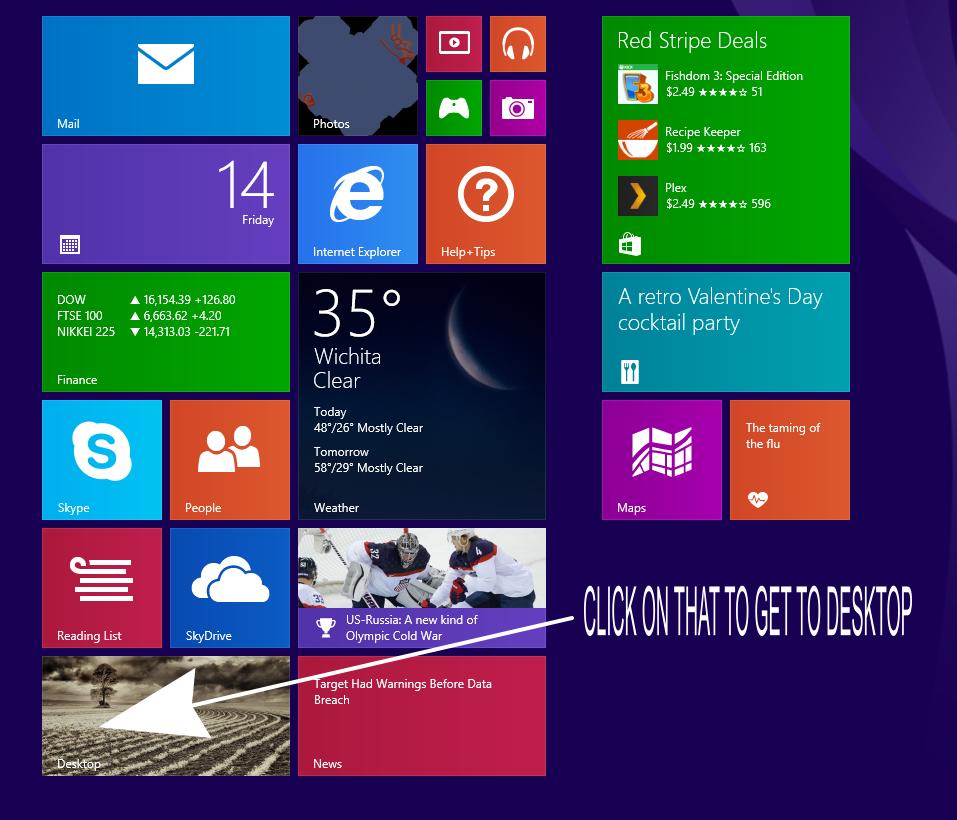Viewport: 957px width, 820px height.
Task: Open the Help+Tips tile
Action: coord(486,204)
